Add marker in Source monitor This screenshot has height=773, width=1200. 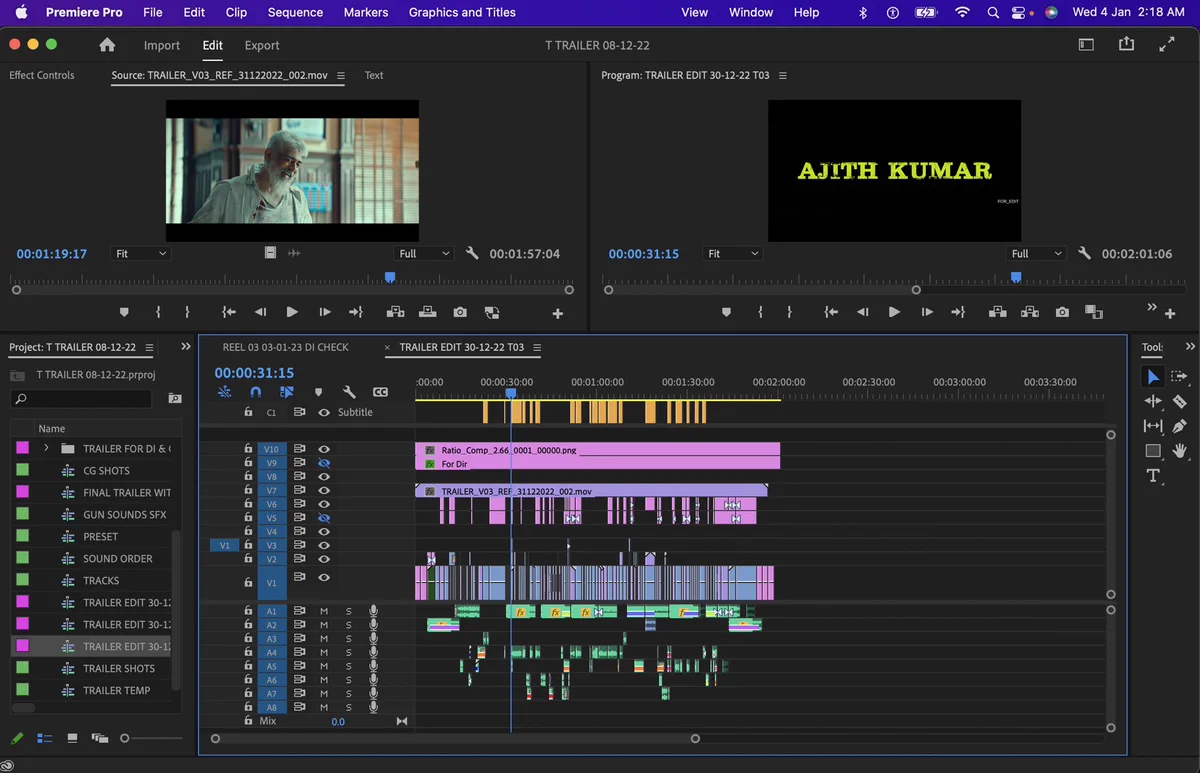[124, 312]
